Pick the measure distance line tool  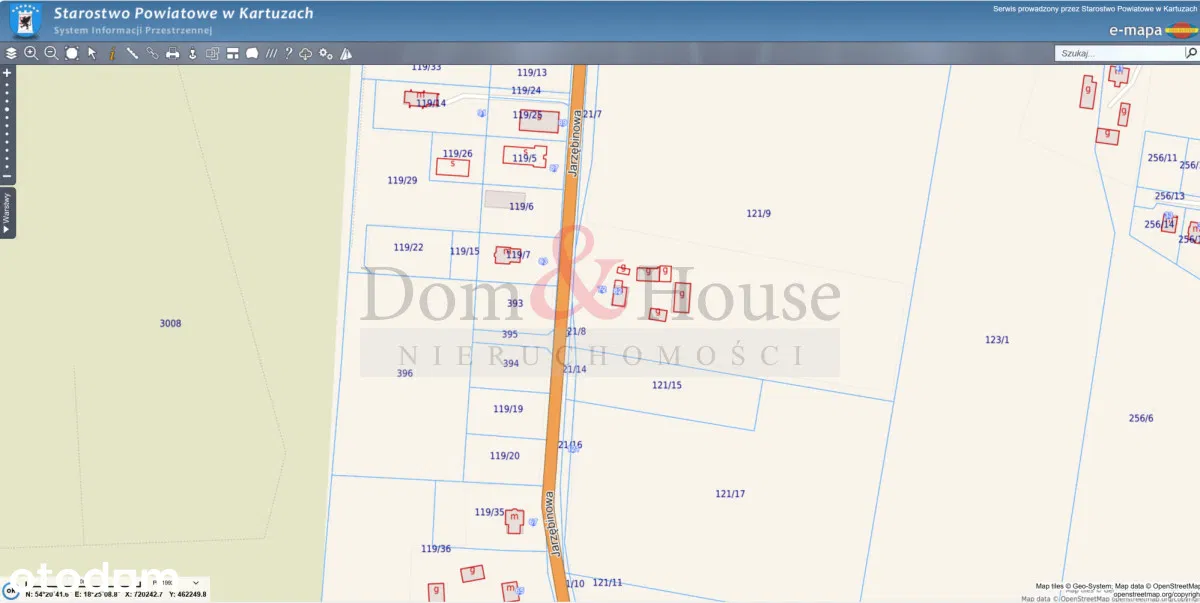click(x=132, y=53)
